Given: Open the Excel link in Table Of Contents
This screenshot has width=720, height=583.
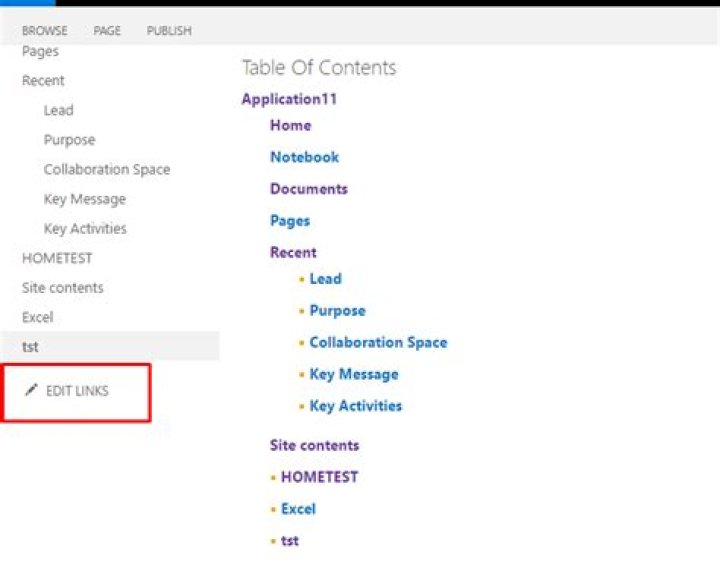Looking at the screenshot, I should pyautogui.click(x=298, y=509).
